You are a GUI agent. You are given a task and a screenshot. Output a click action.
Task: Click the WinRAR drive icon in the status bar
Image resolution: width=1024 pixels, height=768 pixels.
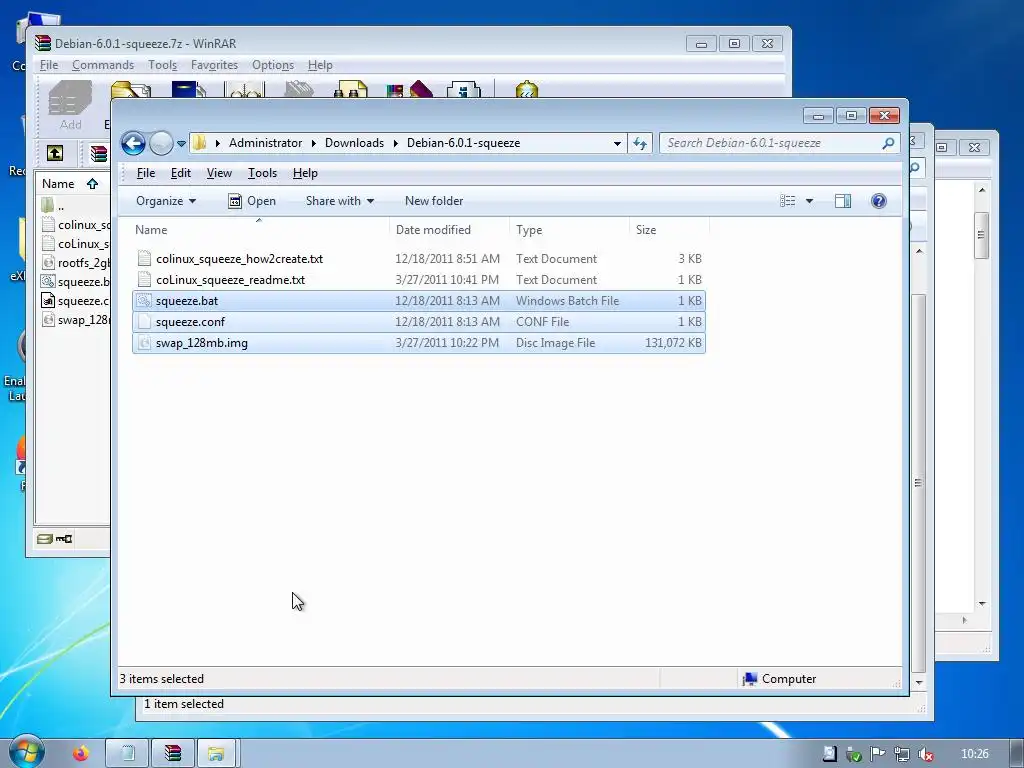pos(44,539)
